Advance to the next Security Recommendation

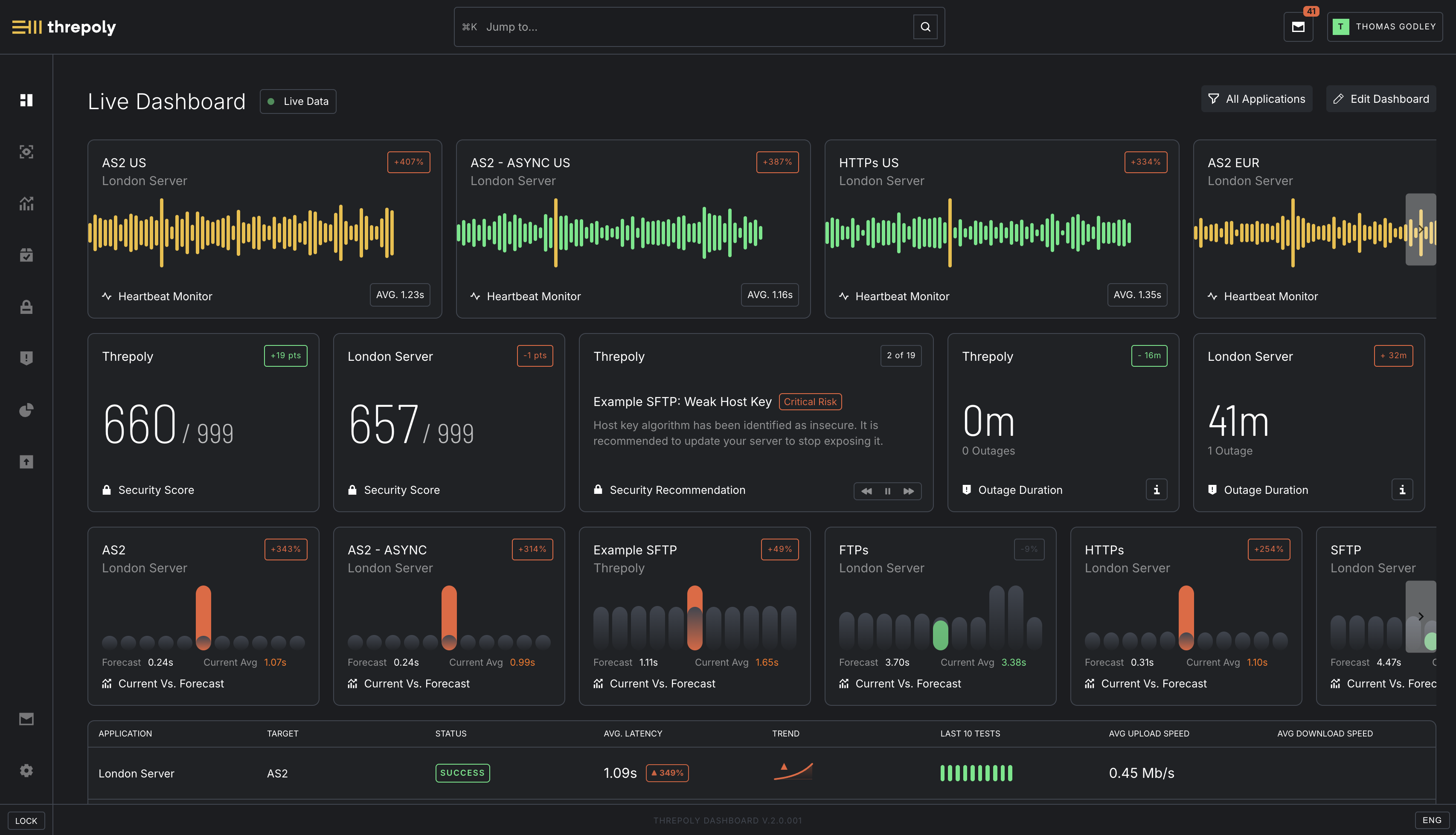point(909,491)
